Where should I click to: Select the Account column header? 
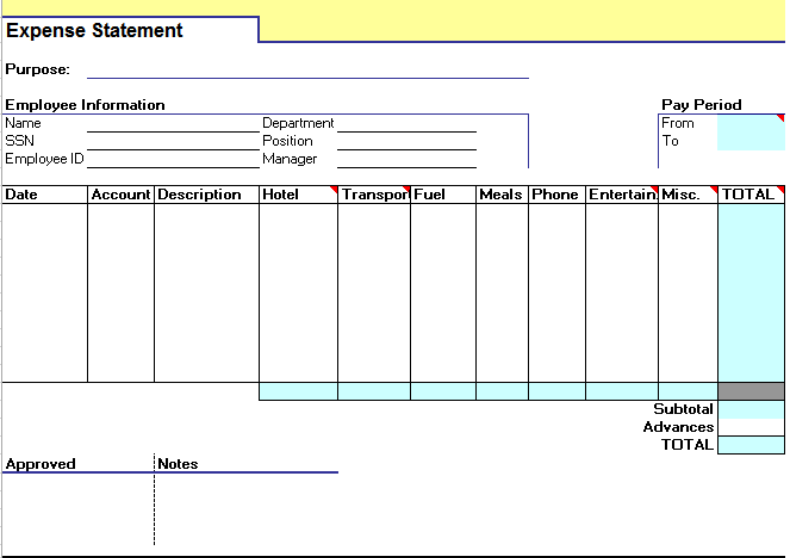(x=121, y=195)
